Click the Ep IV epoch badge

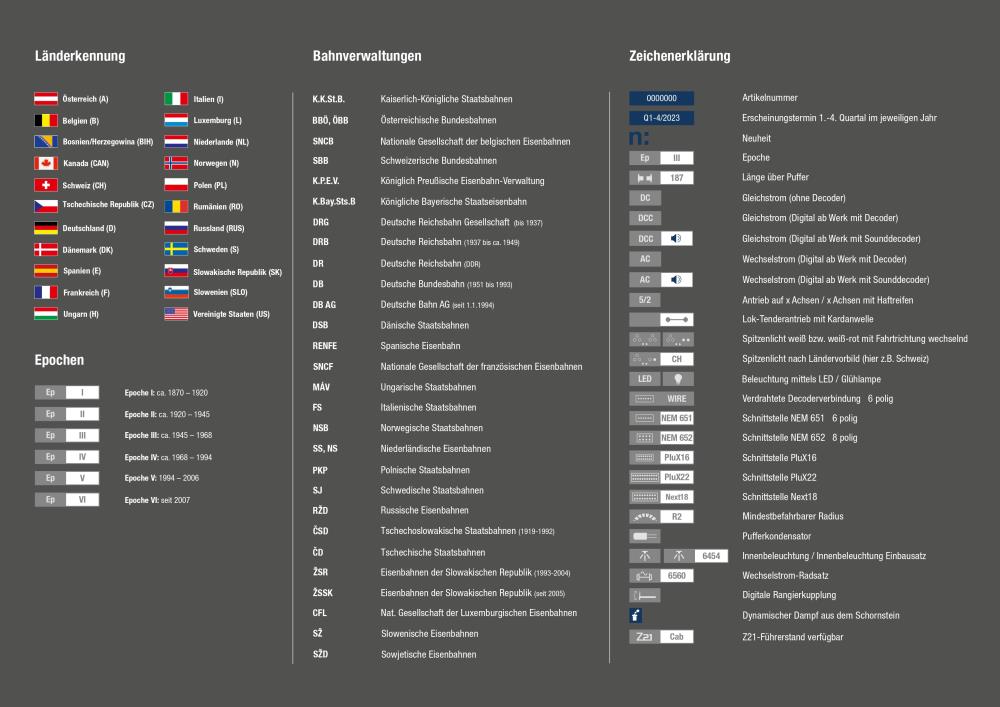point(67,457)
